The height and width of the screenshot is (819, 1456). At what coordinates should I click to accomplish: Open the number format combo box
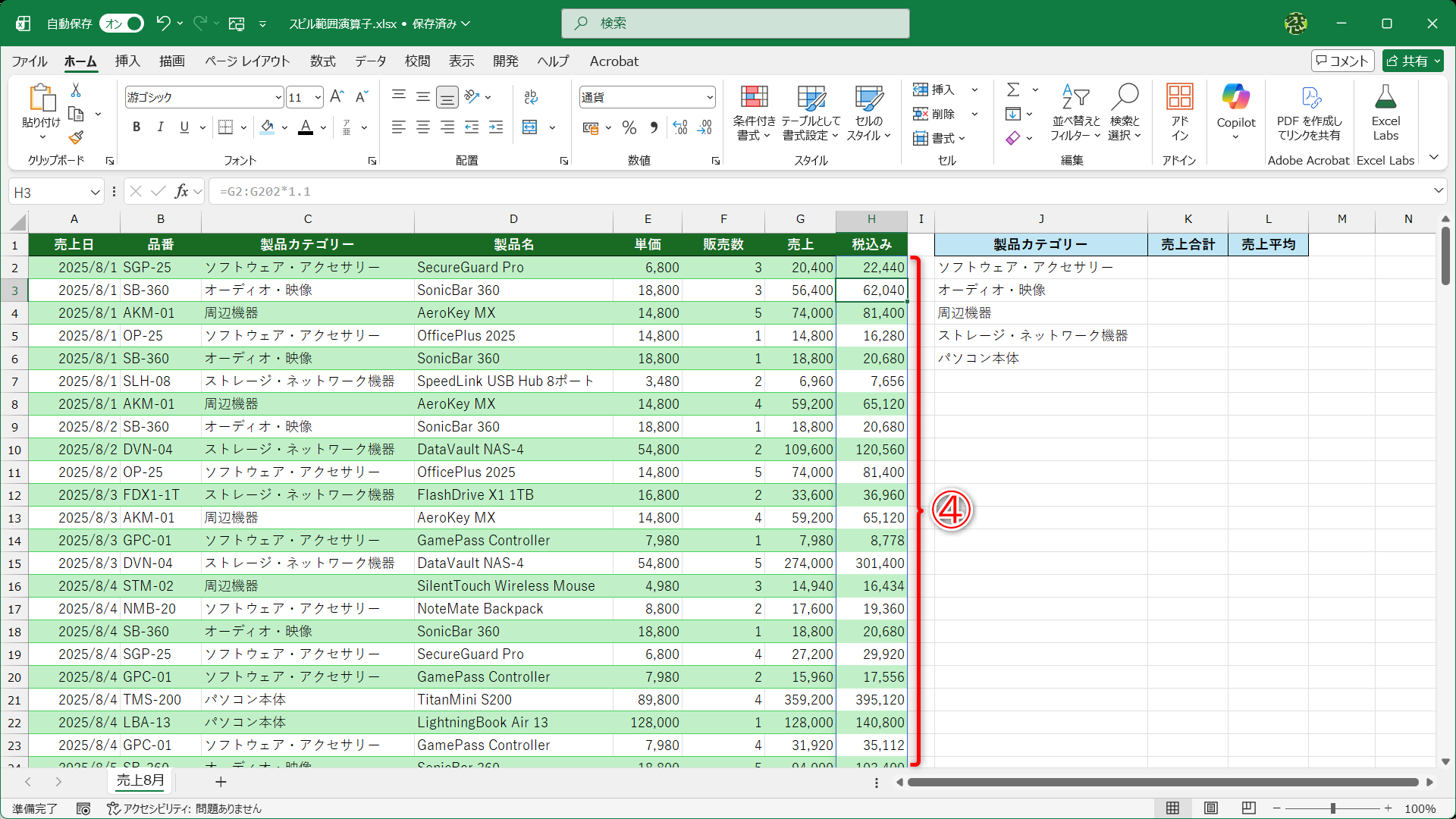709,97
